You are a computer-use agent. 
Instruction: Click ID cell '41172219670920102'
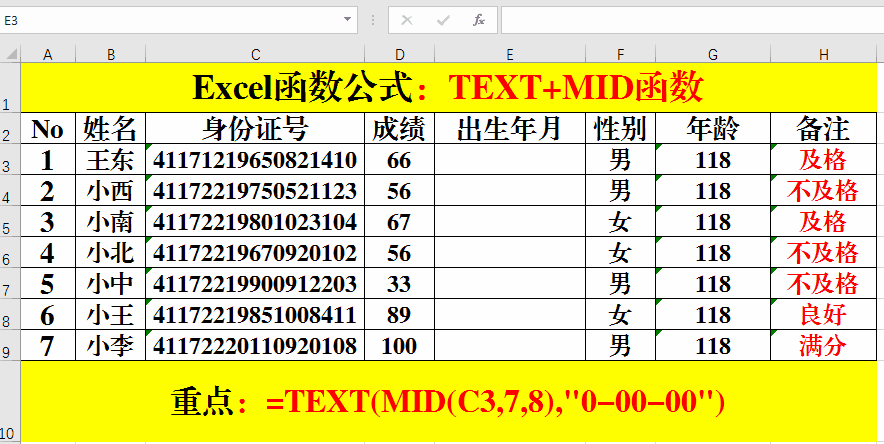(x=255, y=252)
